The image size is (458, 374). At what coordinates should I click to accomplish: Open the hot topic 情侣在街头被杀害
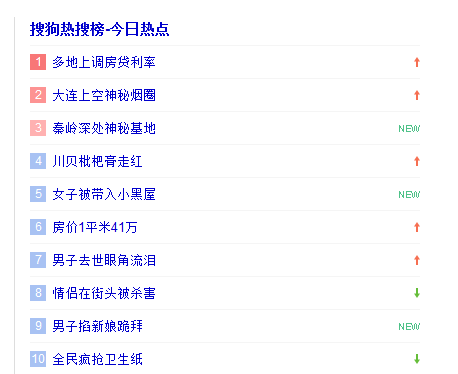(104, 293)
